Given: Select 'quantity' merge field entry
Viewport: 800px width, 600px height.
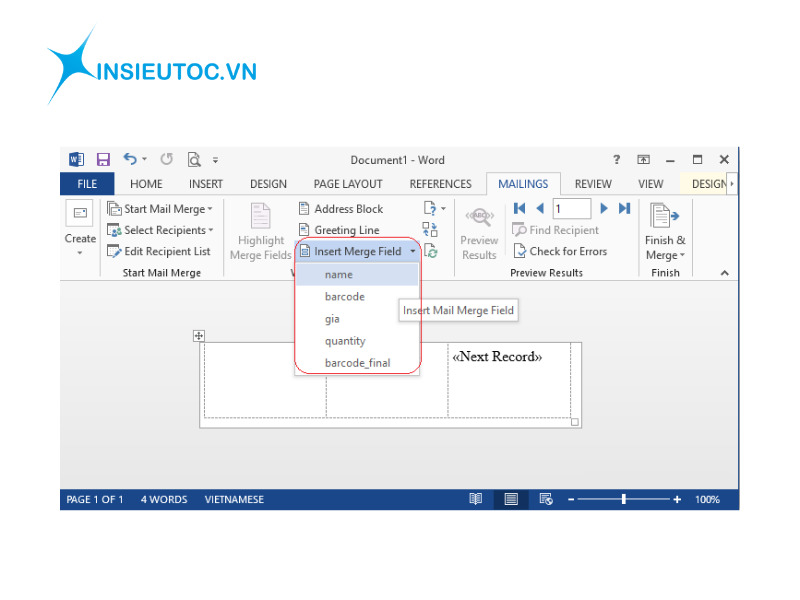Looking at the screenshot, I should [345, 341].
